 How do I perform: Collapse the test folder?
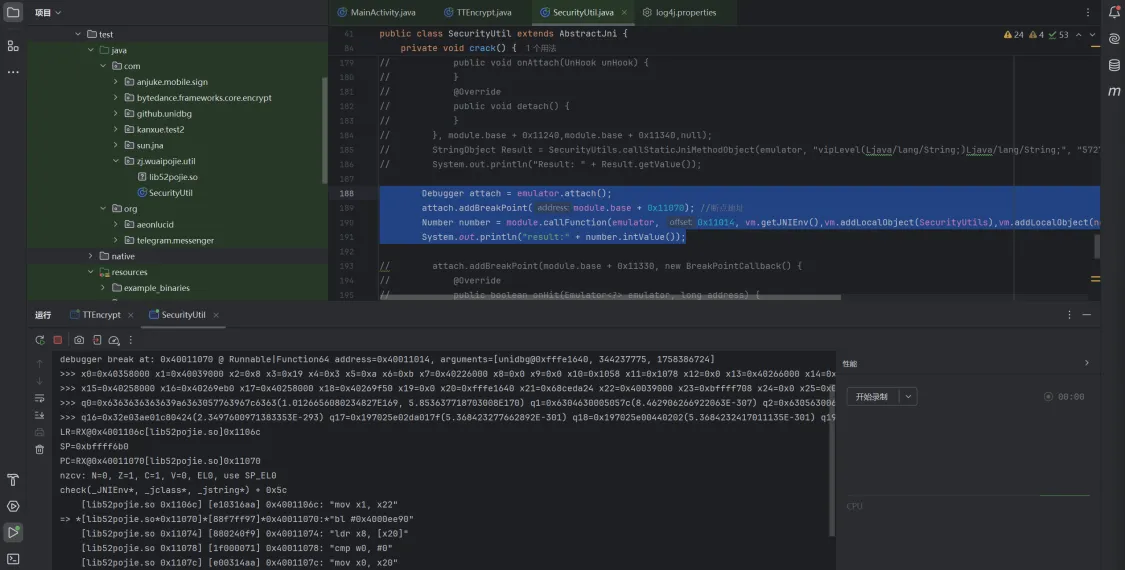(77, 34)
